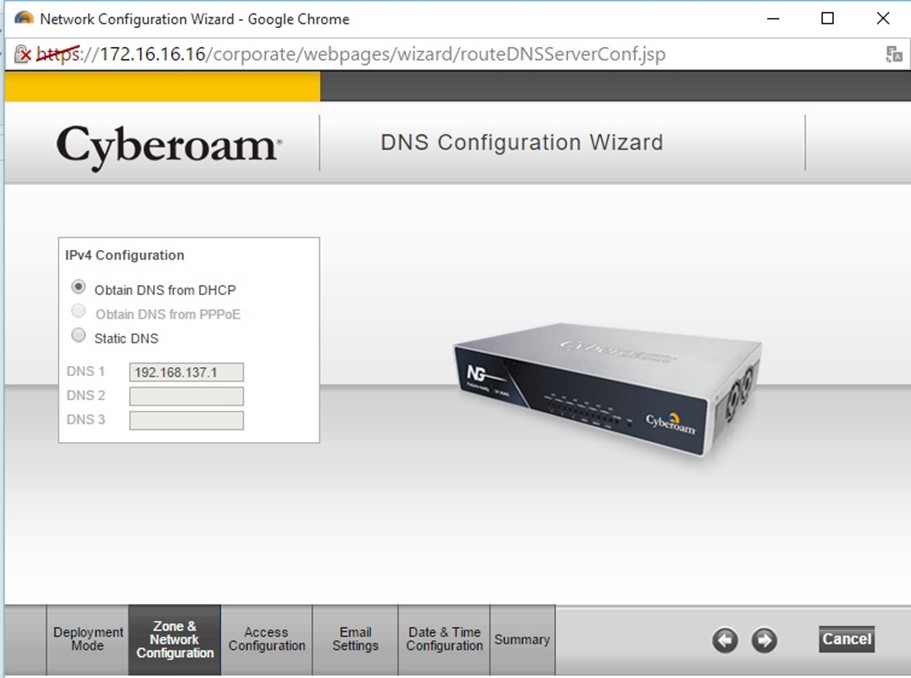This screenshot has width=911, height=678.
Task: Click the DNS 1 address field
Action: 186,372
